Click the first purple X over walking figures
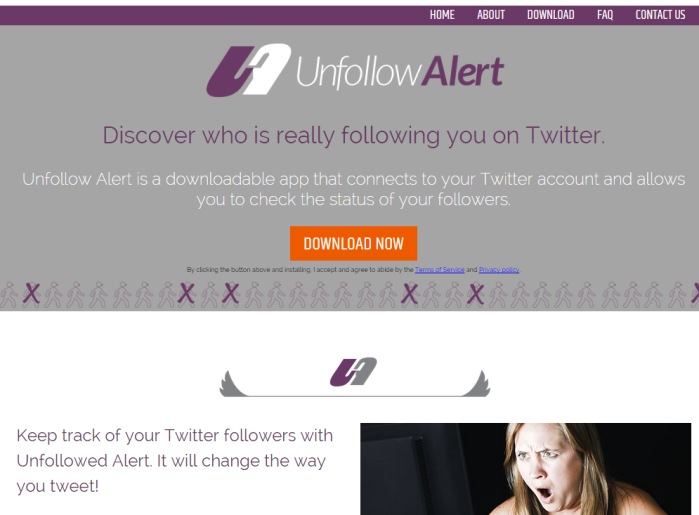The height and width of the screenshot is (515, 699). (31, 294)
